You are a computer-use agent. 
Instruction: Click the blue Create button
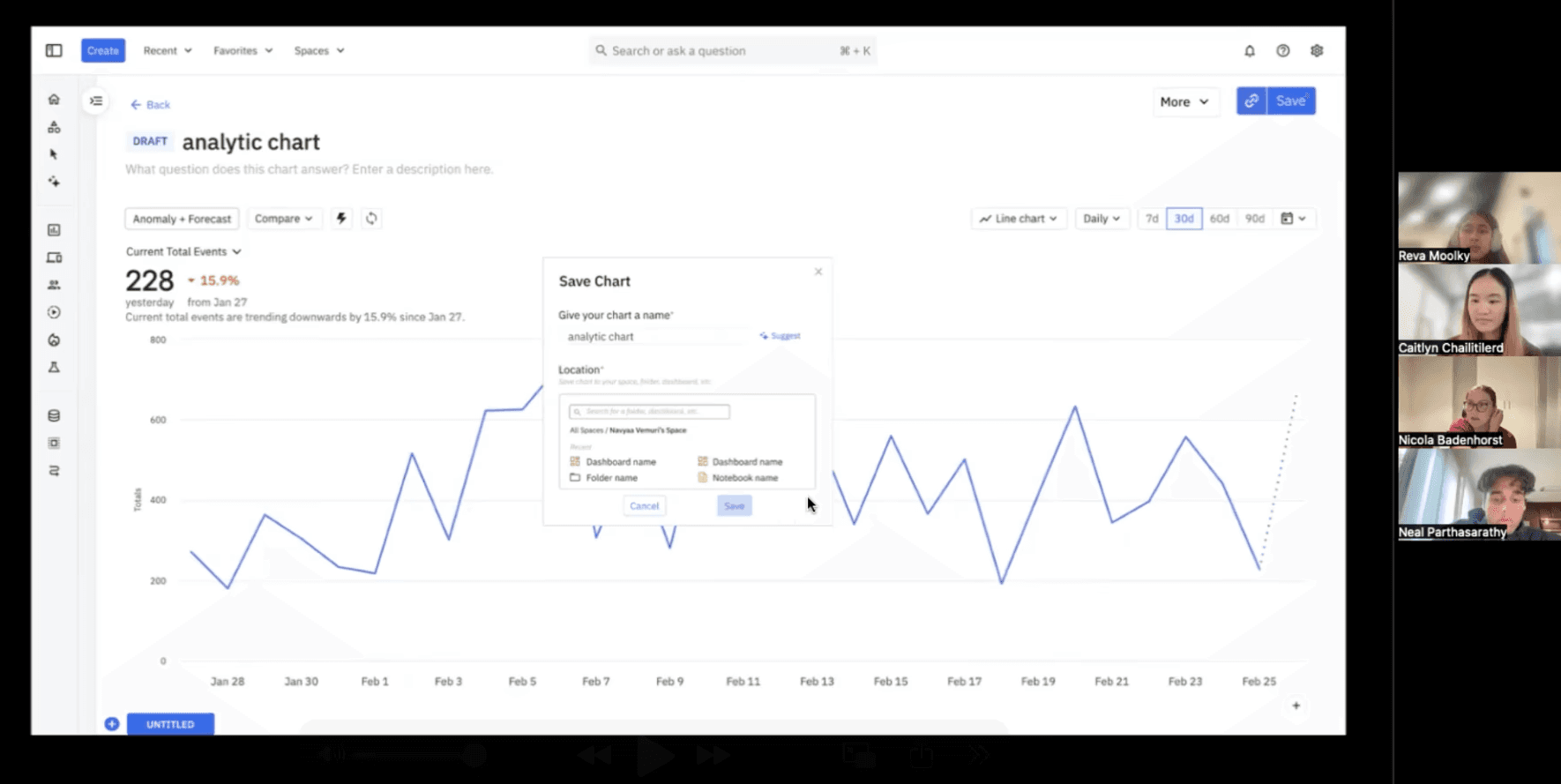tap(103, 50)
